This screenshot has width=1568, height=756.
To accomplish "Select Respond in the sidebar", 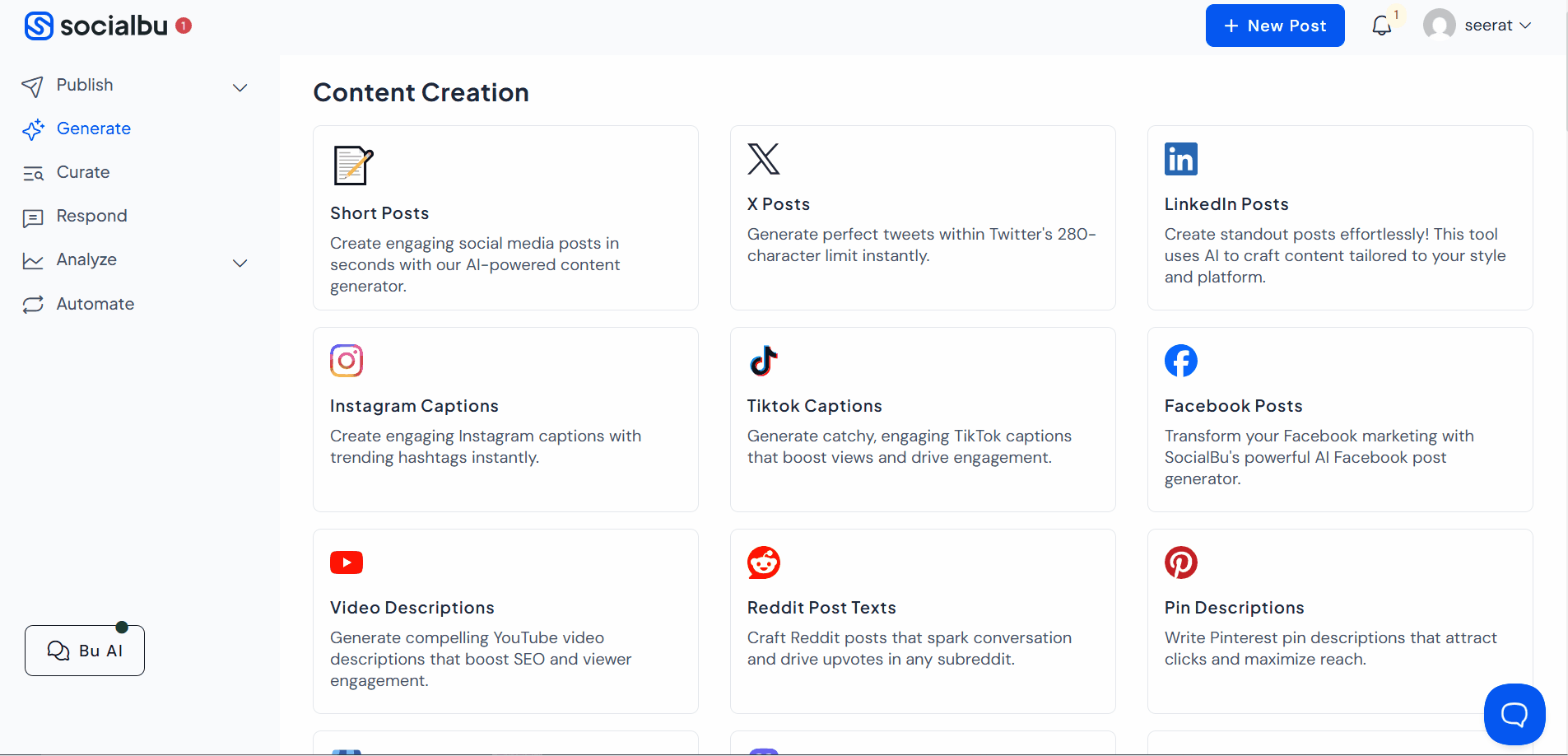I will (x=91, y=216).
